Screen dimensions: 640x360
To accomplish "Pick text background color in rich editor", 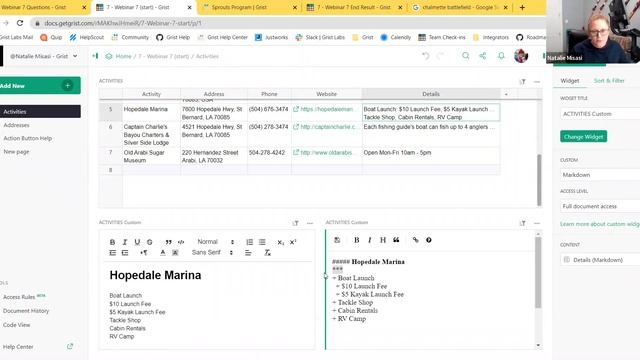I will tap(175, 253).
